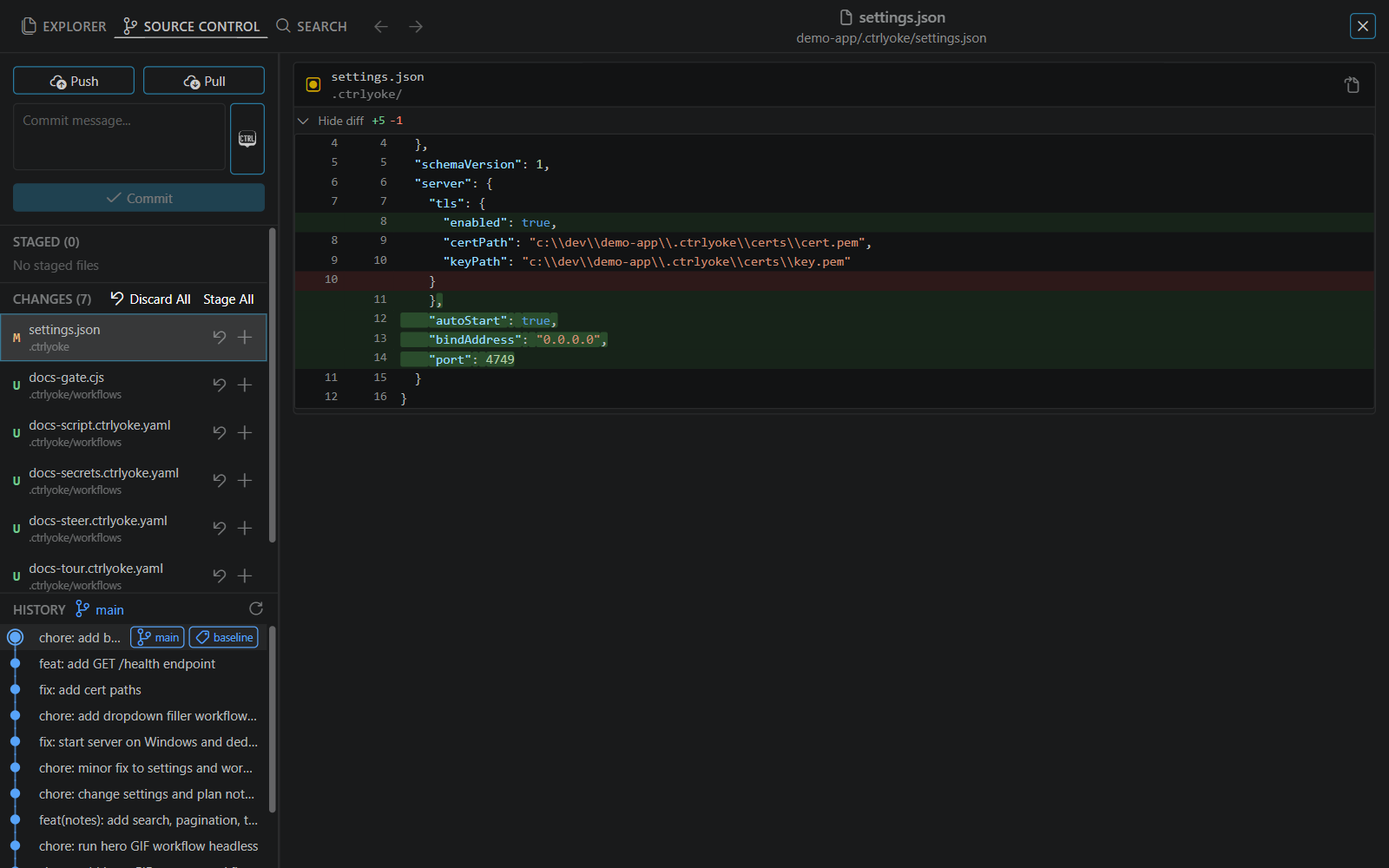Image resolution: width=1389 pixels, height=868 pixels.
Task: Collapse diff with Hide diff chevron
Action: [303, 121]
